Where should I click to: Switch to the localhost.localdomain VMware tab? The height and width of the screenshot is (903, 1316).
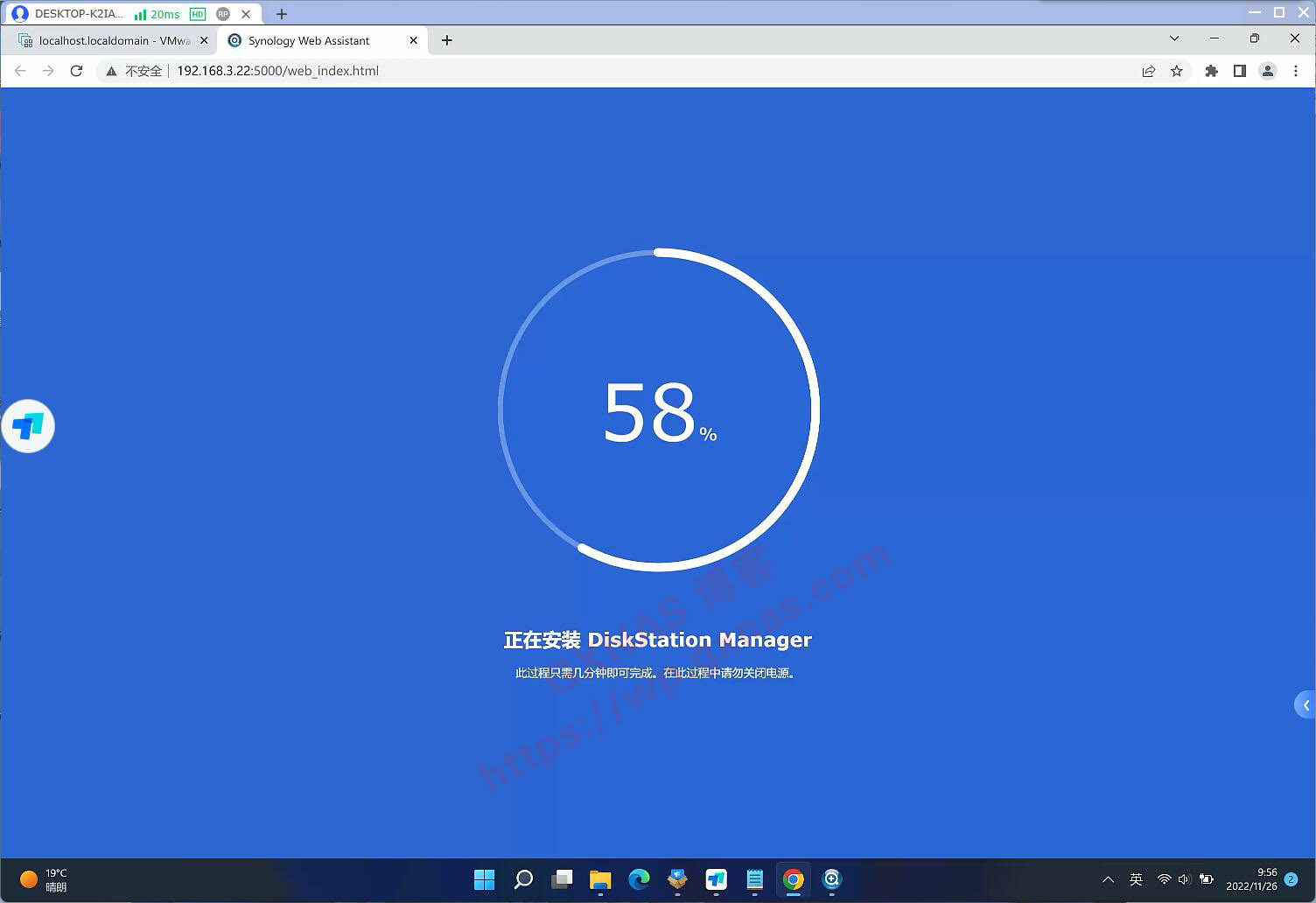point(114,40)
